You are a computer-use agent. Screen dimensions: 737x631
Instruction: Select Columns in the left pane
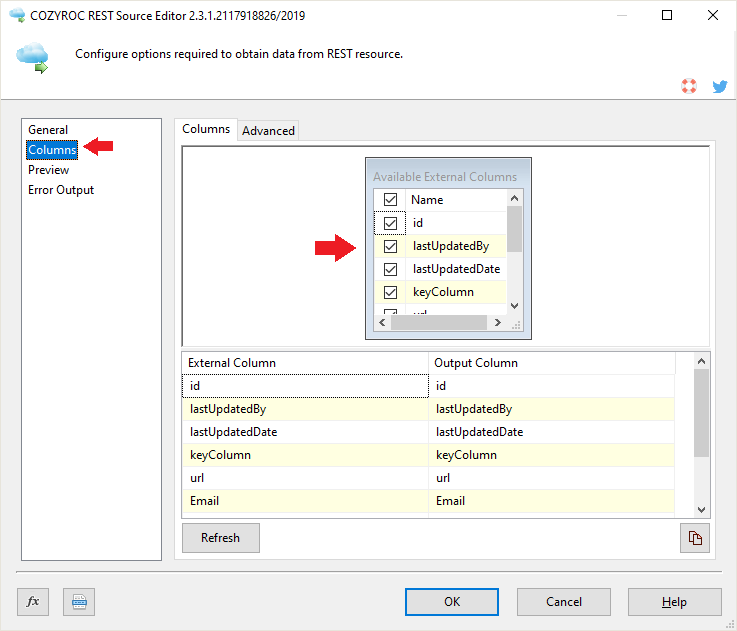point(52,150)
